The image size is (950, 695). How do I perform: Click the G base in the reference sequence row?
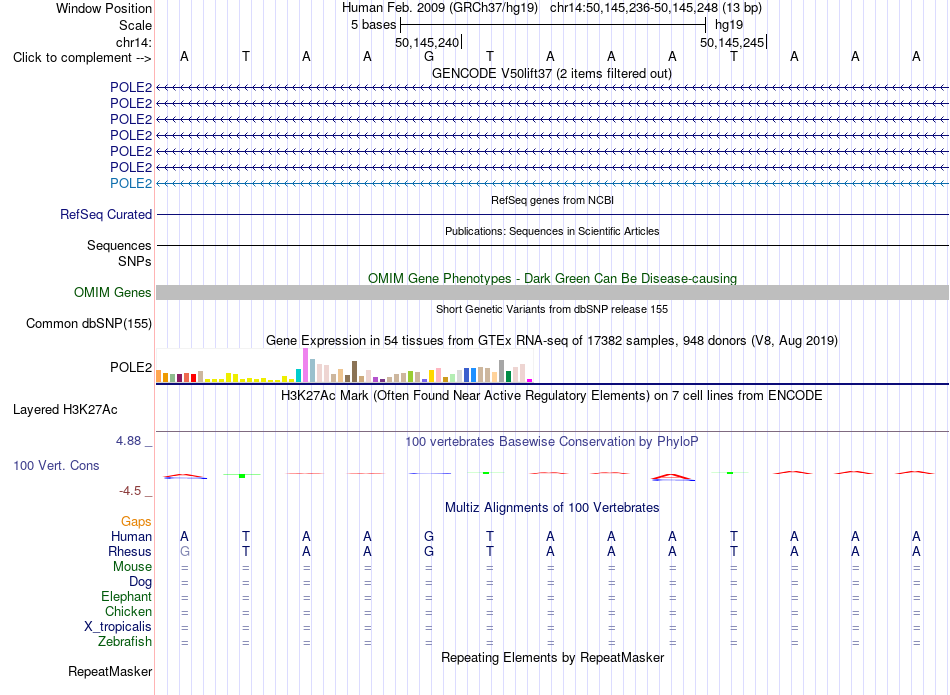429,56
